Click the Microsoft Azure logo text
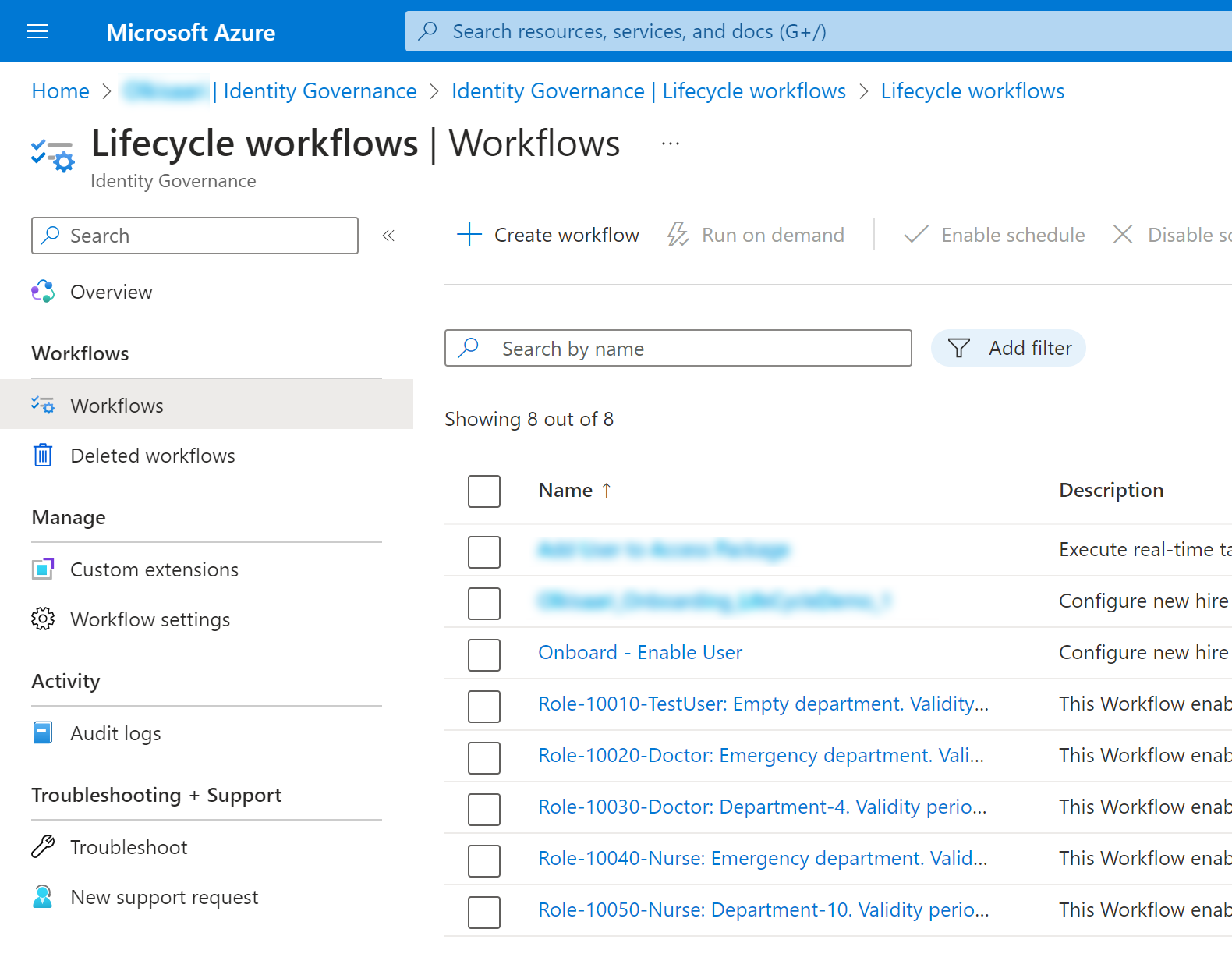The width and height of the screenshot is (1232, 968). pyautogui.click(x=191, y=32)
